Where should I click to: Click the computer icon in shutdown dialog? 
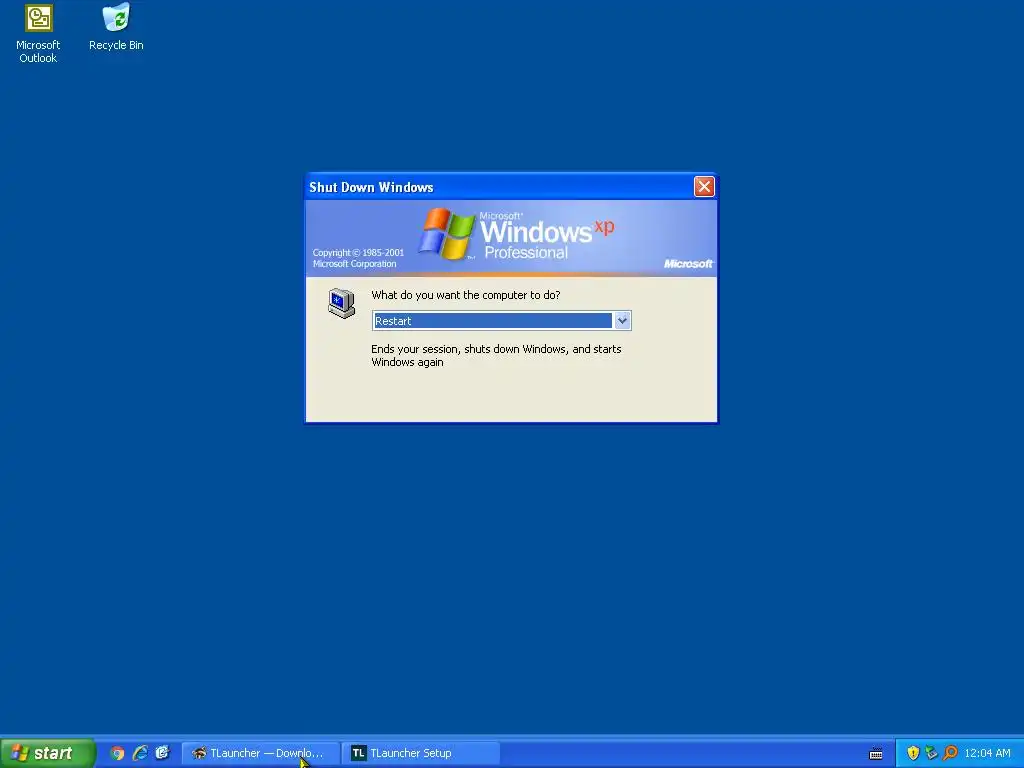pos(342,303)
